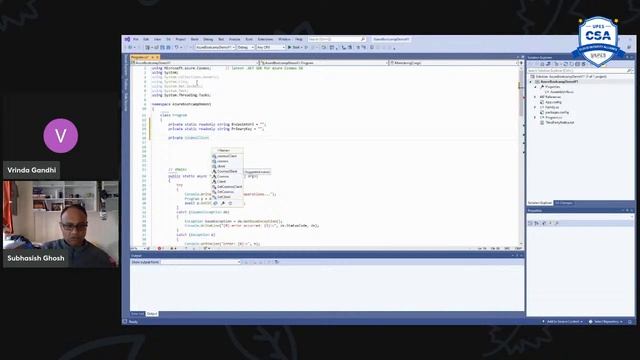Click Solution Explorer refresh icon
This screenshot has width=640, height=360.
click(x=571, y=64)
